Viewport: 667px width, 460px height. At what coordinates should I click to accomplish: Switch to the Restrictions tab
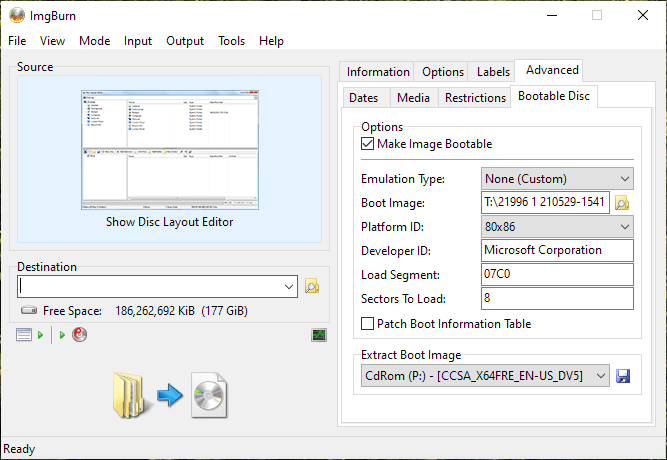pyautogui.click(x=475, y=98)
